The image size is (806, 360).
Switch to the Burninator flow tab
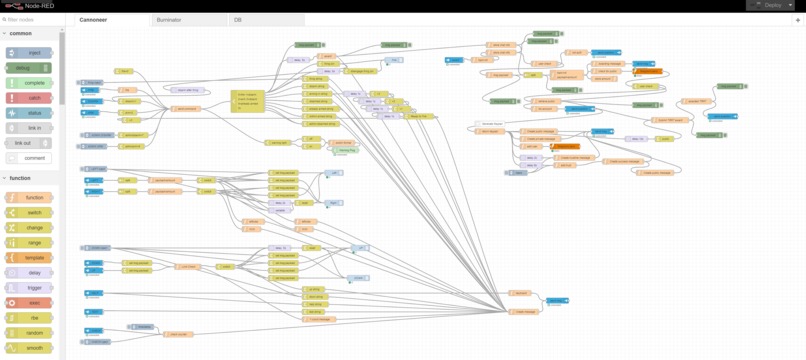[x=189, y=20]
